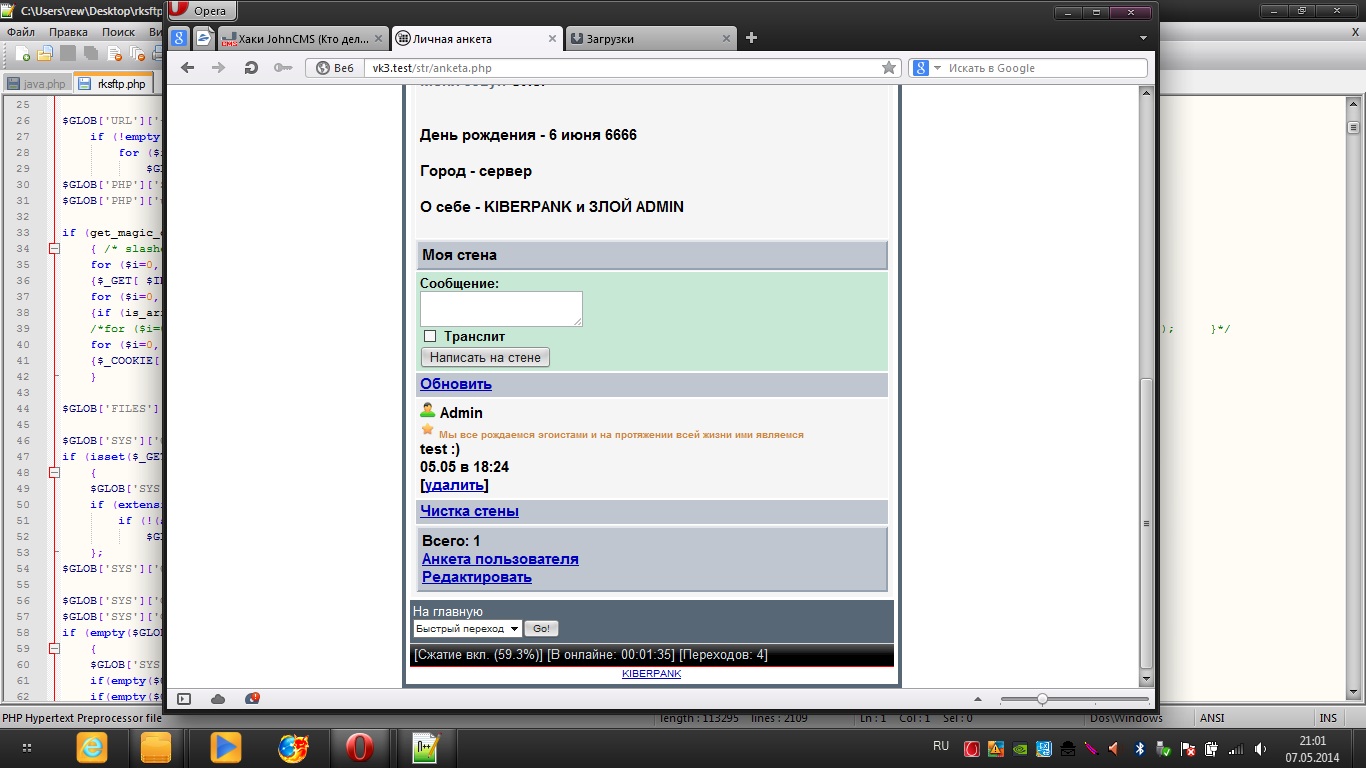
Task: Collapse the fold at code line 34
Action: [x=55, y=249]
